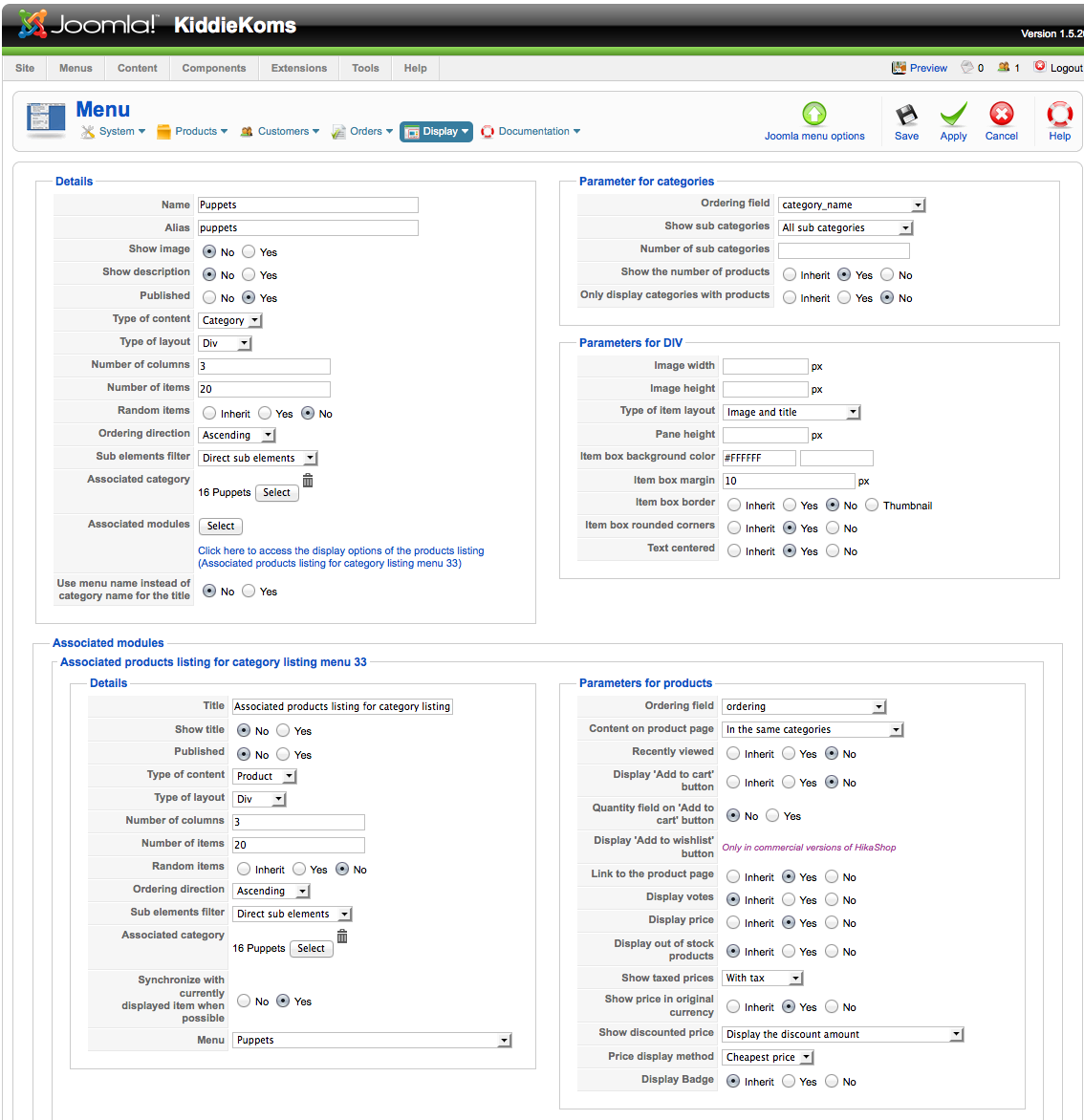Select Thumbnail for Item box border
Image resolution: width=1084 pixels, height=1120 pixels.
[871, 506]
